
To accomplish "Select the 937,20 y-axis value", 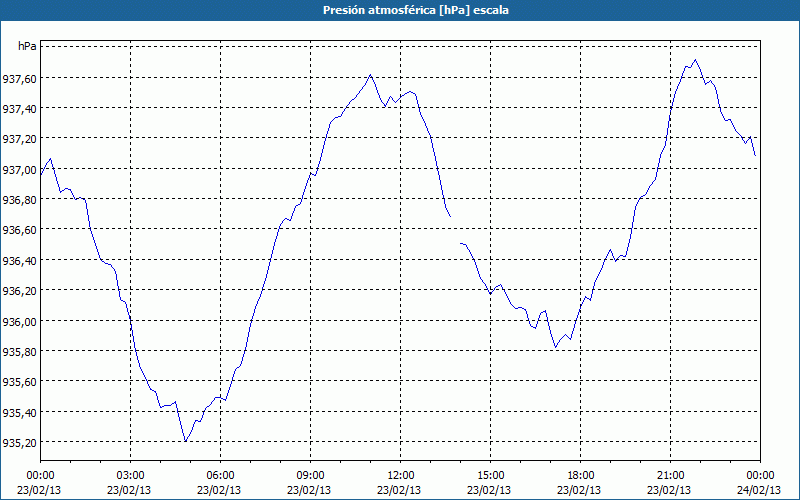I will [19, 139].
